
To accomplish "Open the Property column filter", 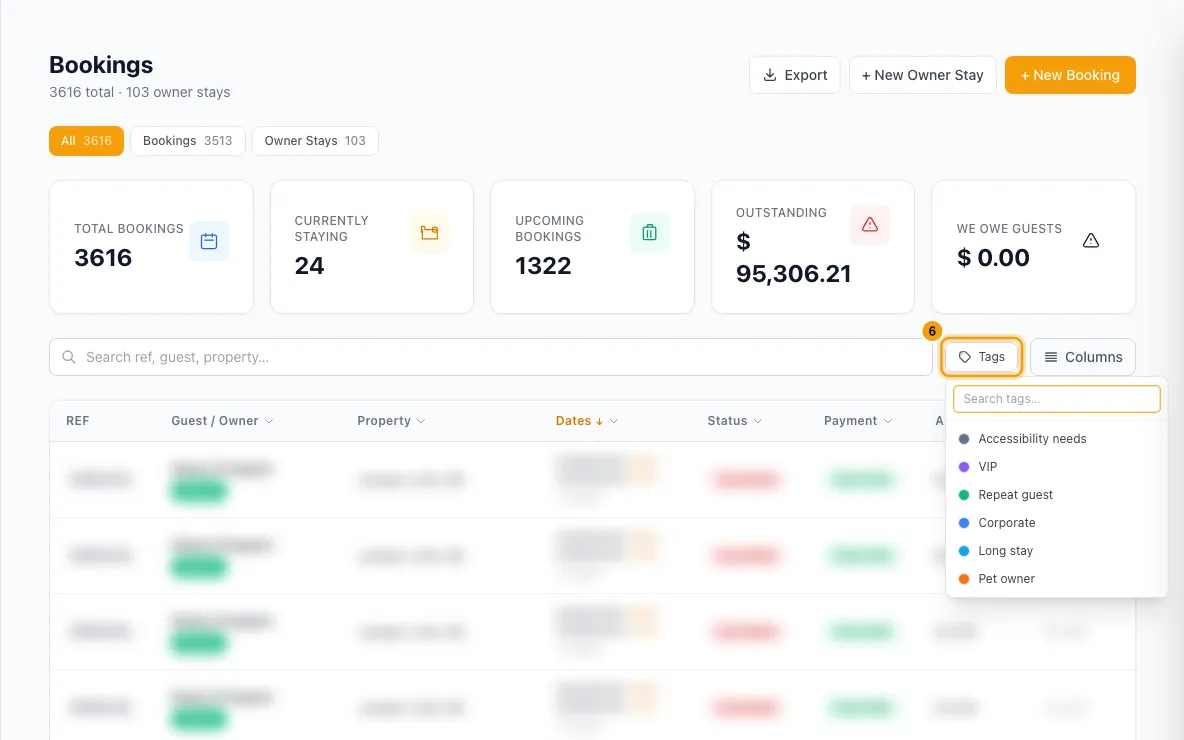I will click(x=421, y=421).
